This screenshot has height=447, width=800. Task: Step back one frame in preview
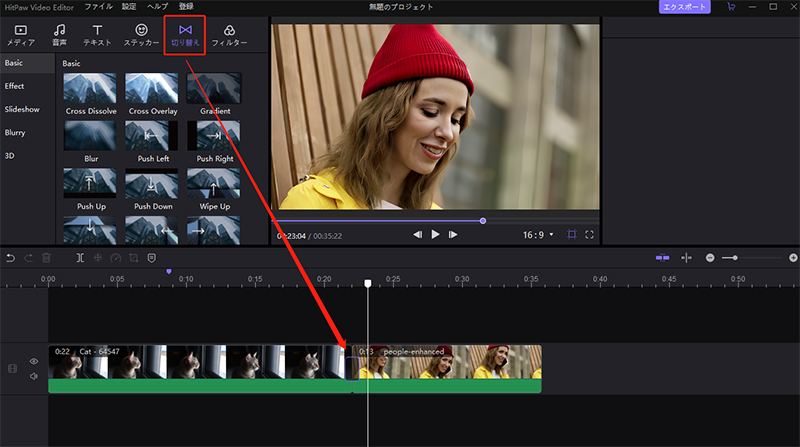click(x=417, y=235)
